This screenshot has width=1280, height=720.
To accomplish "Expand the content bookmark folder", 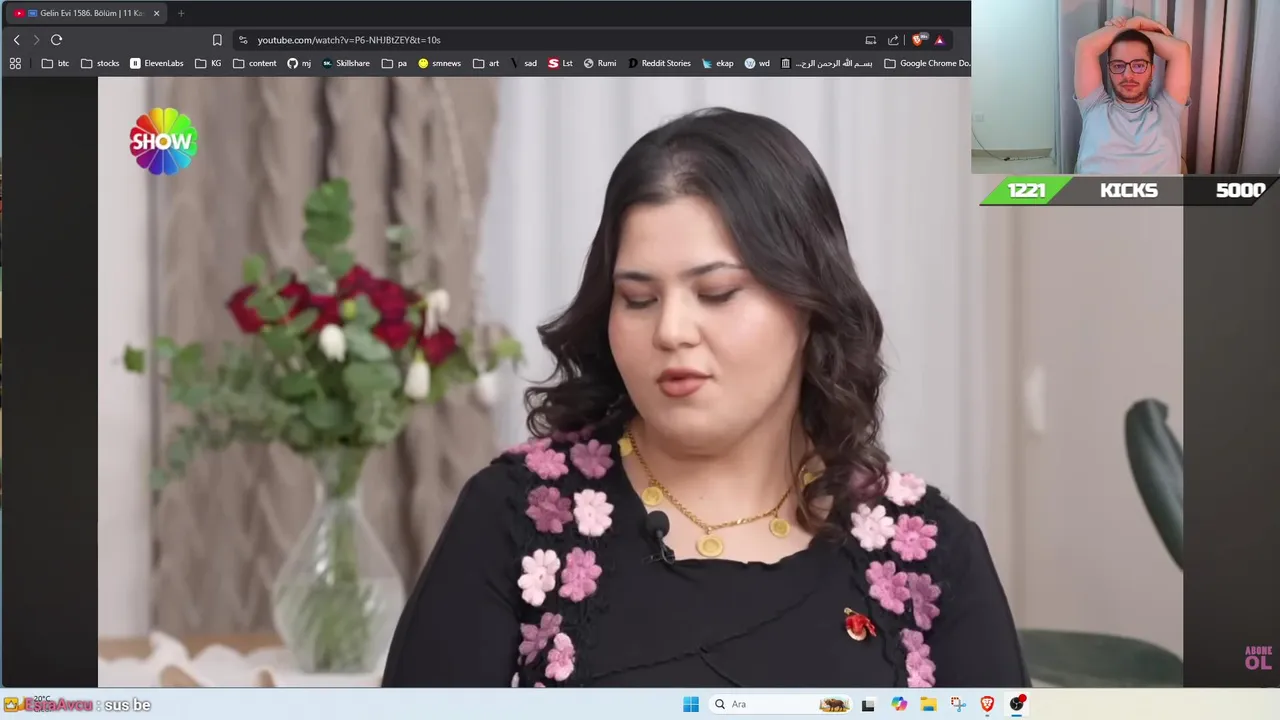I will [254, 63].
